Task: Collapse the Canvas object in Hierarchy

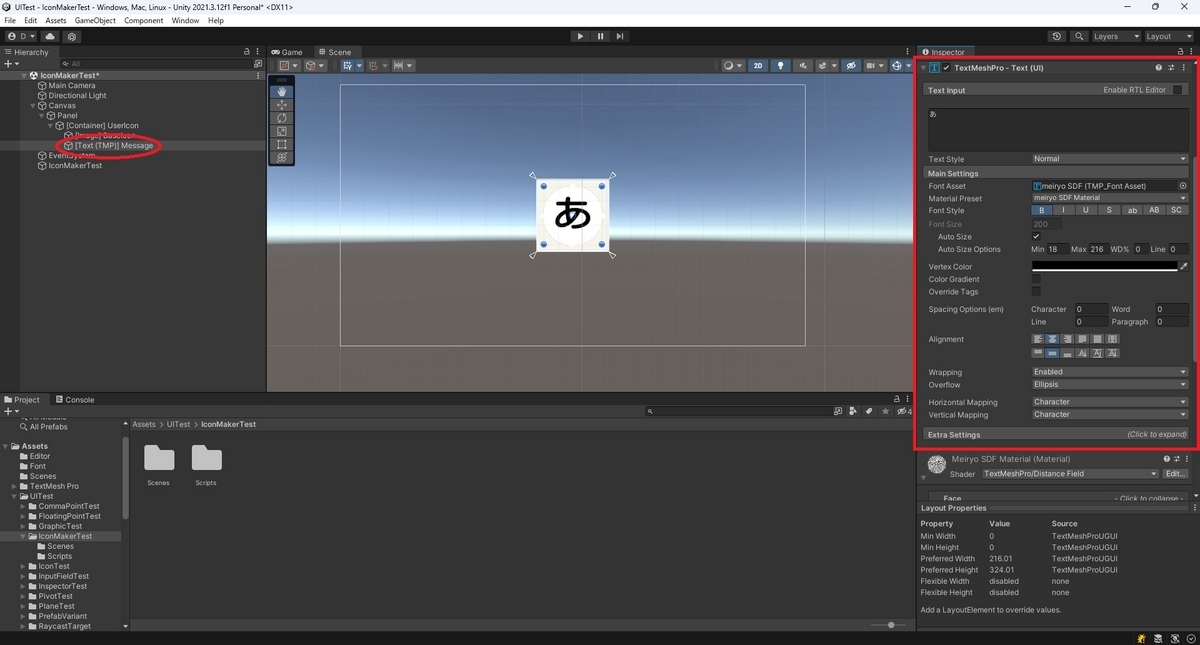Action: [x=34, y=105]
